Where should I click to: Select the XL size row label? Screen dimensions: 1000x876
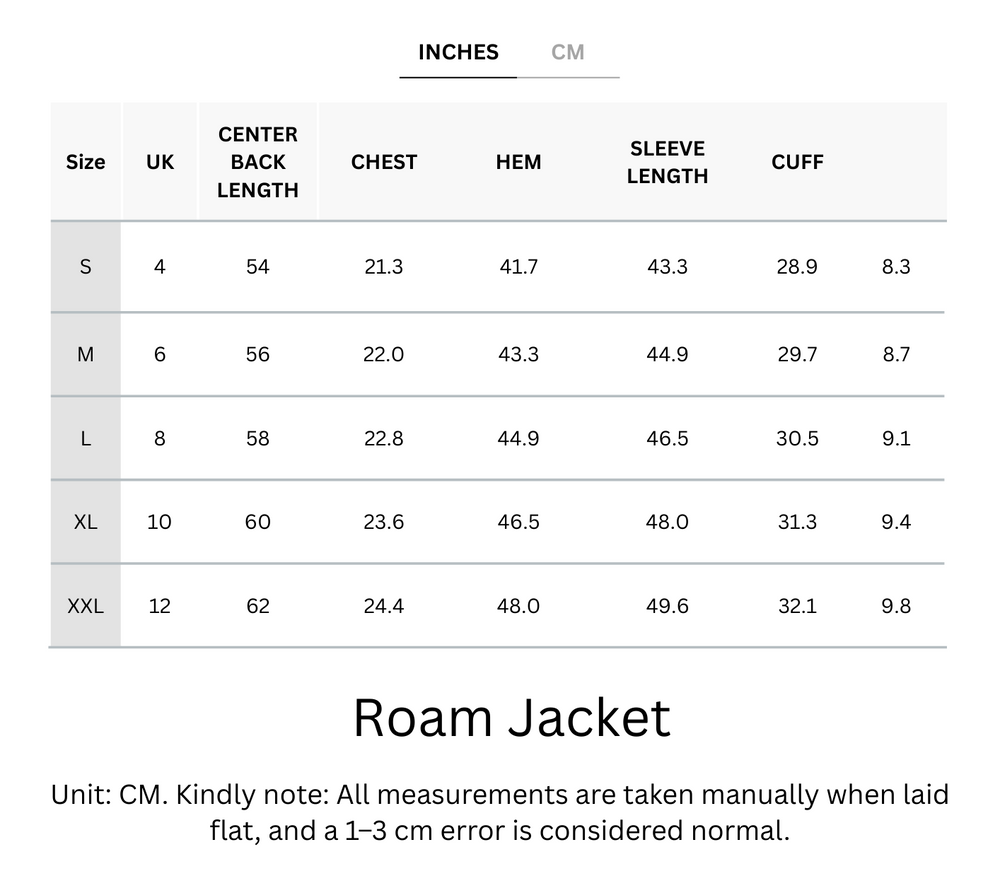pyautogui.click(x=85, y=522)
